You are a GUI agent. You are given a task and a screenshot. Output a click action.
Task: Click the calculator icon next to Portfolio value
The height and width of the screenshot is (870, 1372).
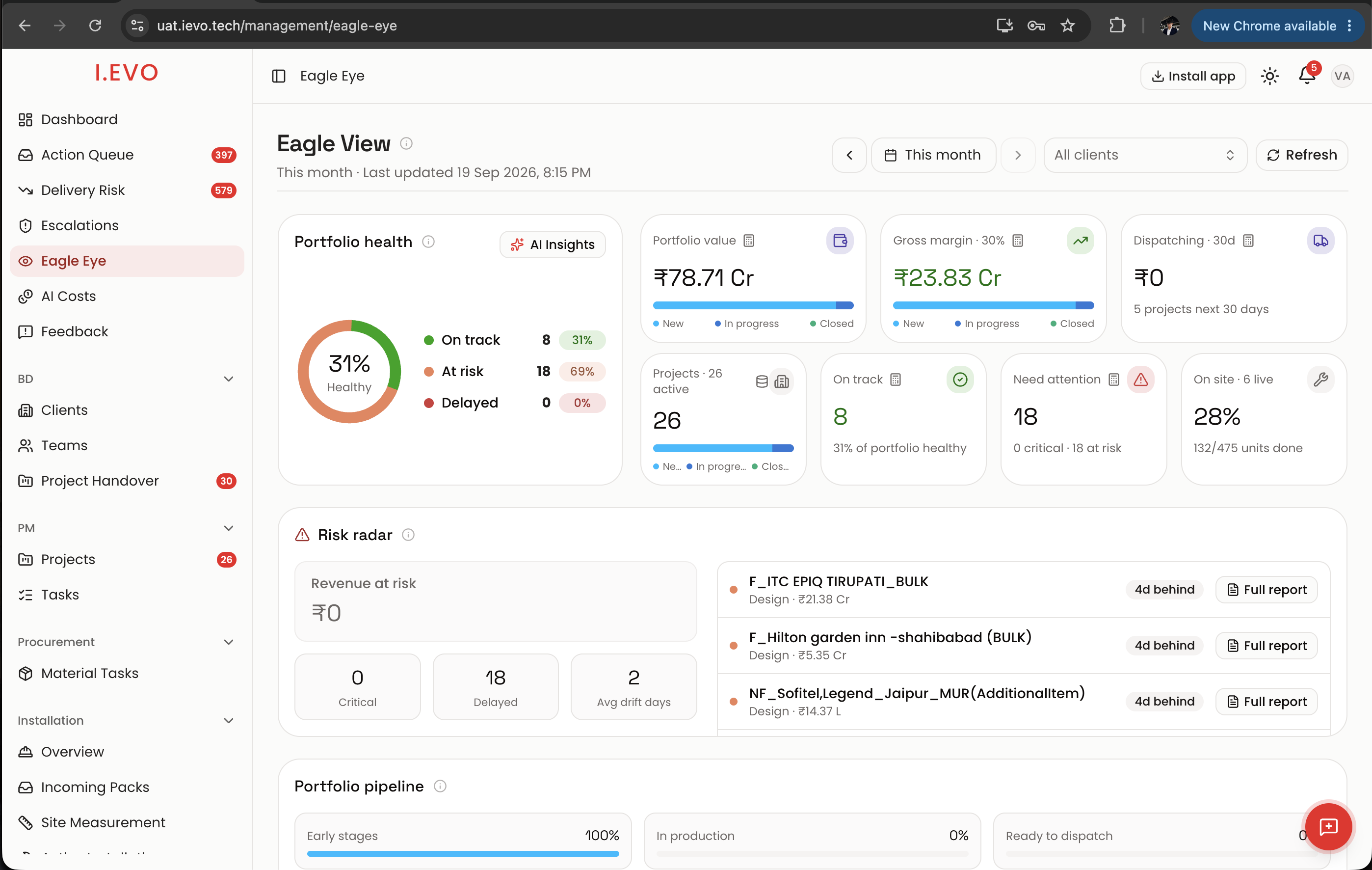[749, 241]
